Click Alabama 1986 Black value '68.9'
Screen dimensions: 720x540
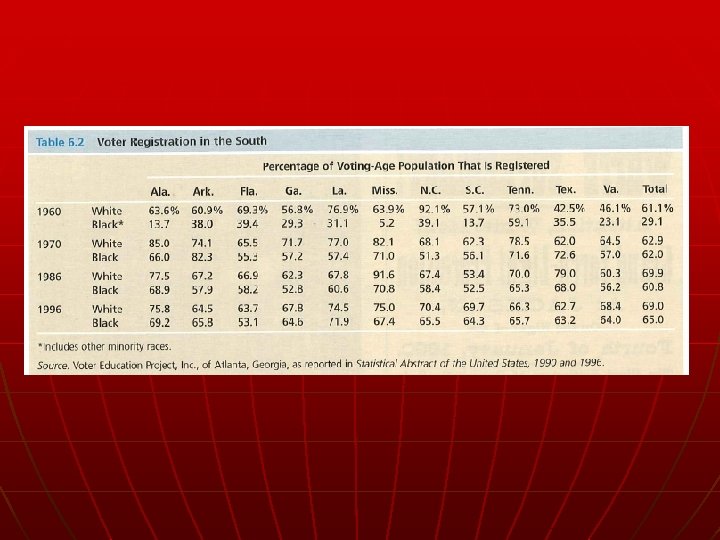(159, 290)
